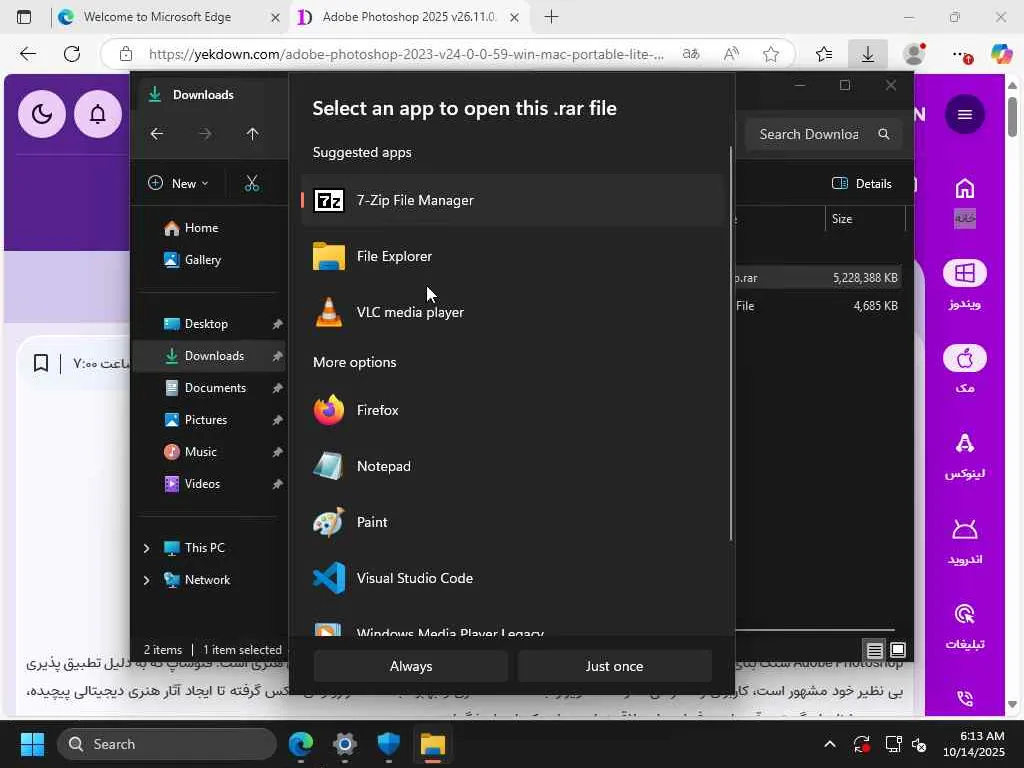Refresh the current web page

pos(72,54)
